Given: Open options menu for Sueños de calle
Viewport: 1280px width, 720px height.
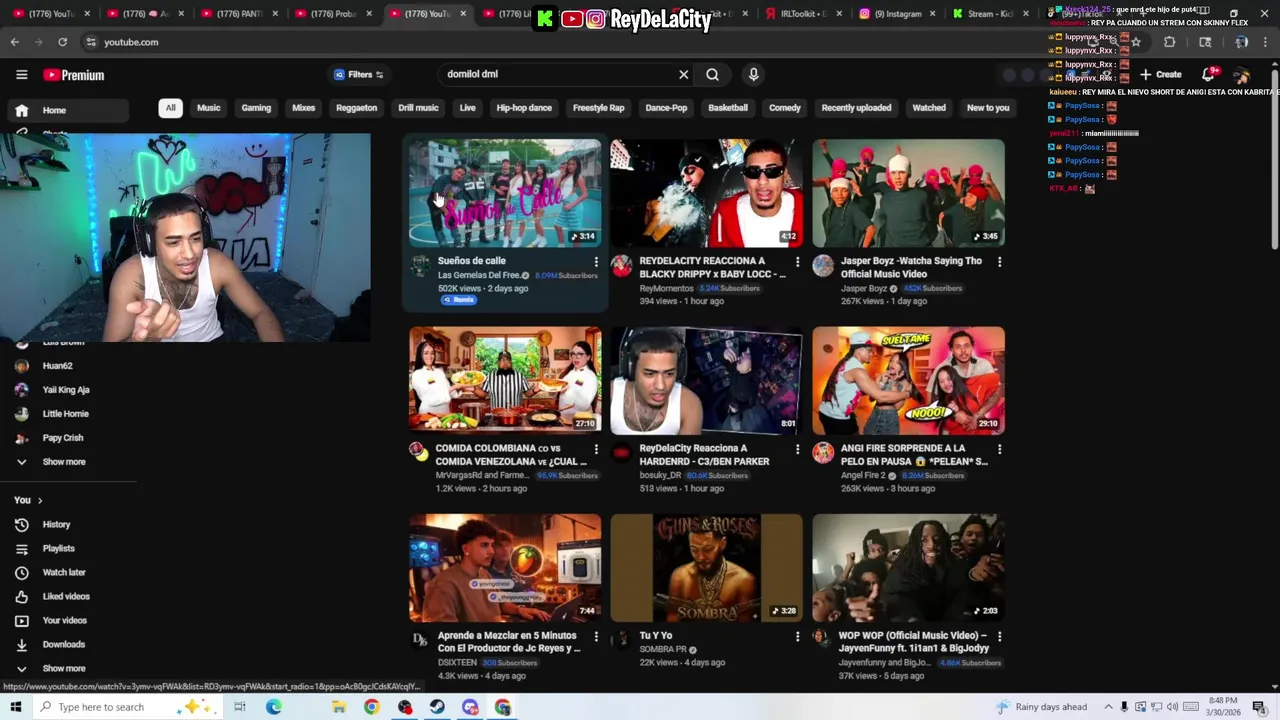Looking at the screenshot, I should (596, 262).
